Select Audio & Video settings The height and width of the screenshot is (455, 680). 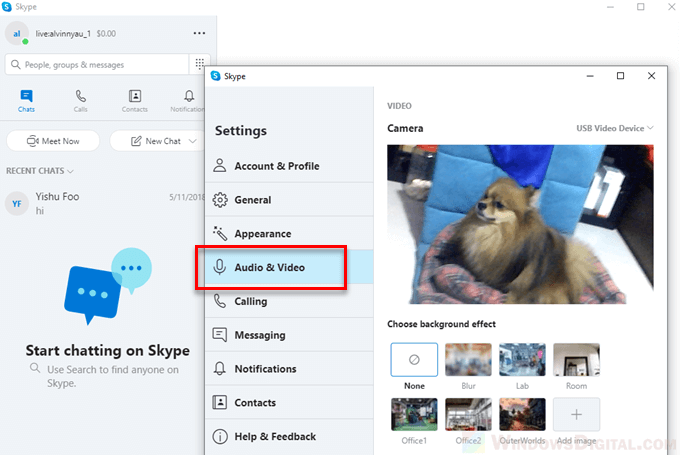click(x=289, y=267)
